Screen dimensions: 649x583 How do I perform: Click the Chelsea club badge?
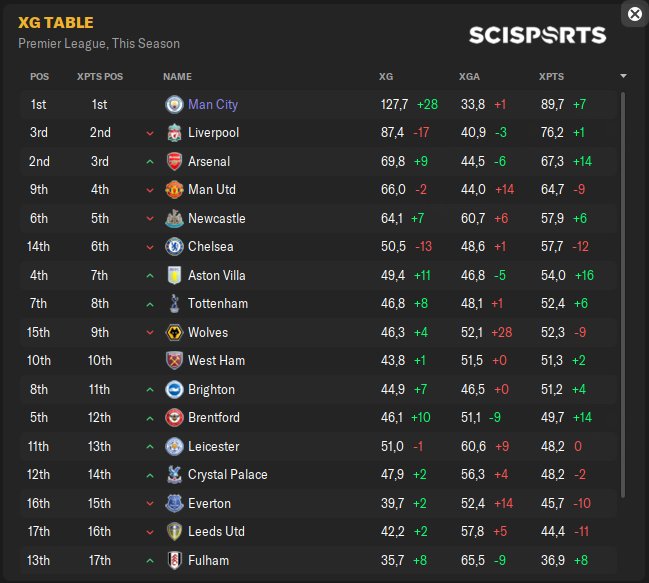tap(174, 247)
